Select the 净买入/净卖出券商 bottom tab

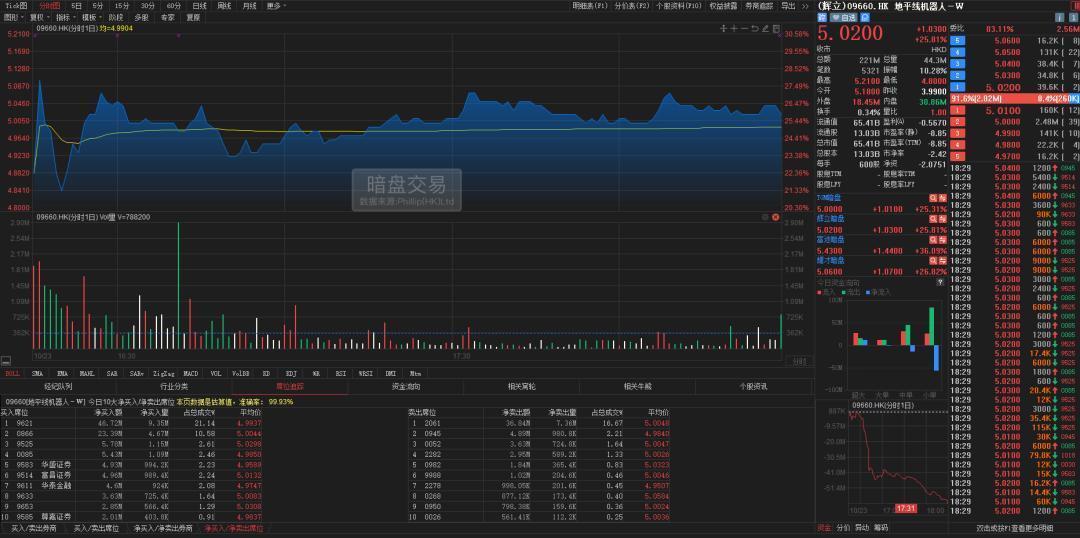[163, 528]
